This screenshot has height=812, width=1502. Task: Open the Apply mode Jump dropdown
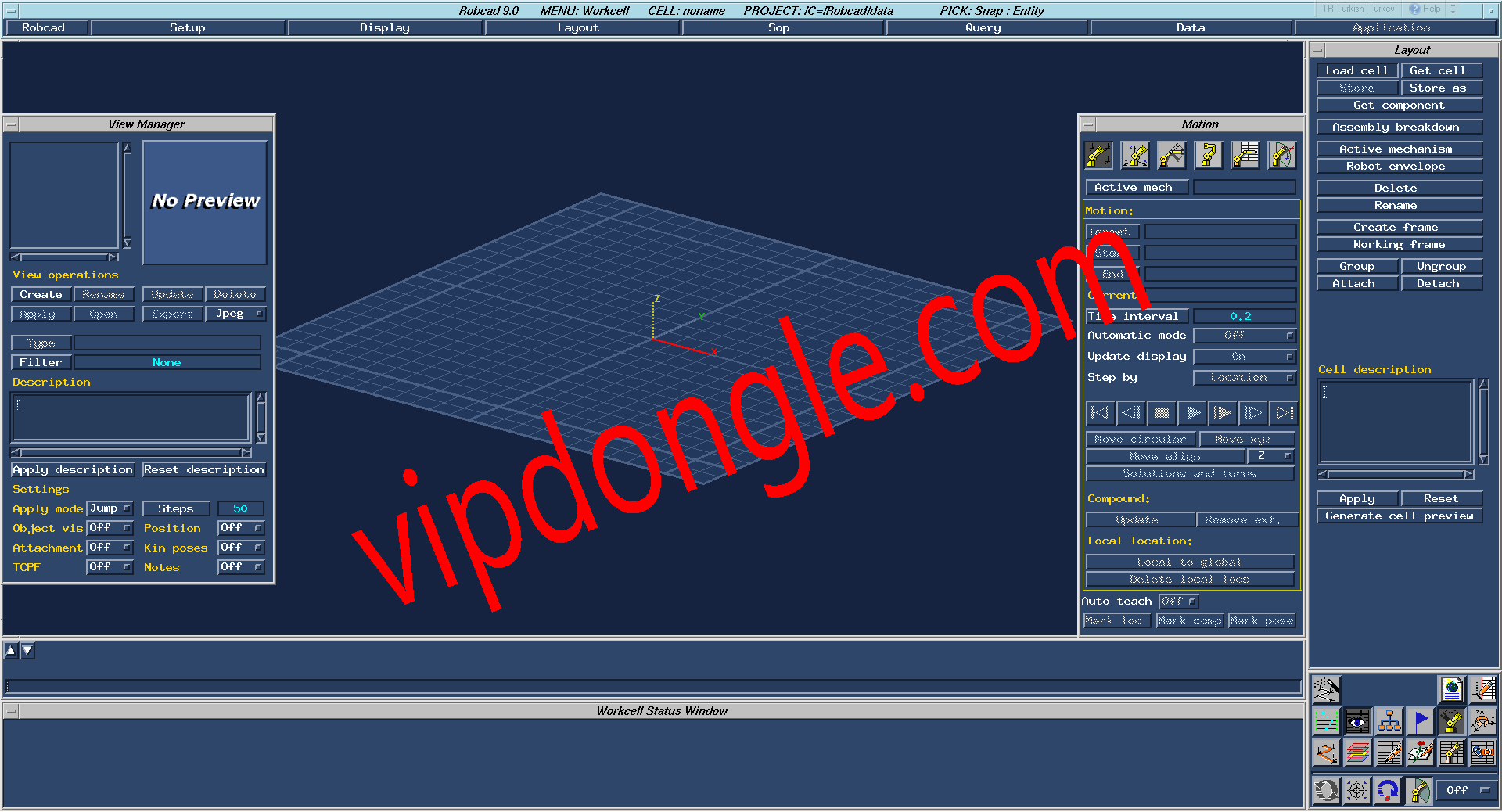point(110,508)
